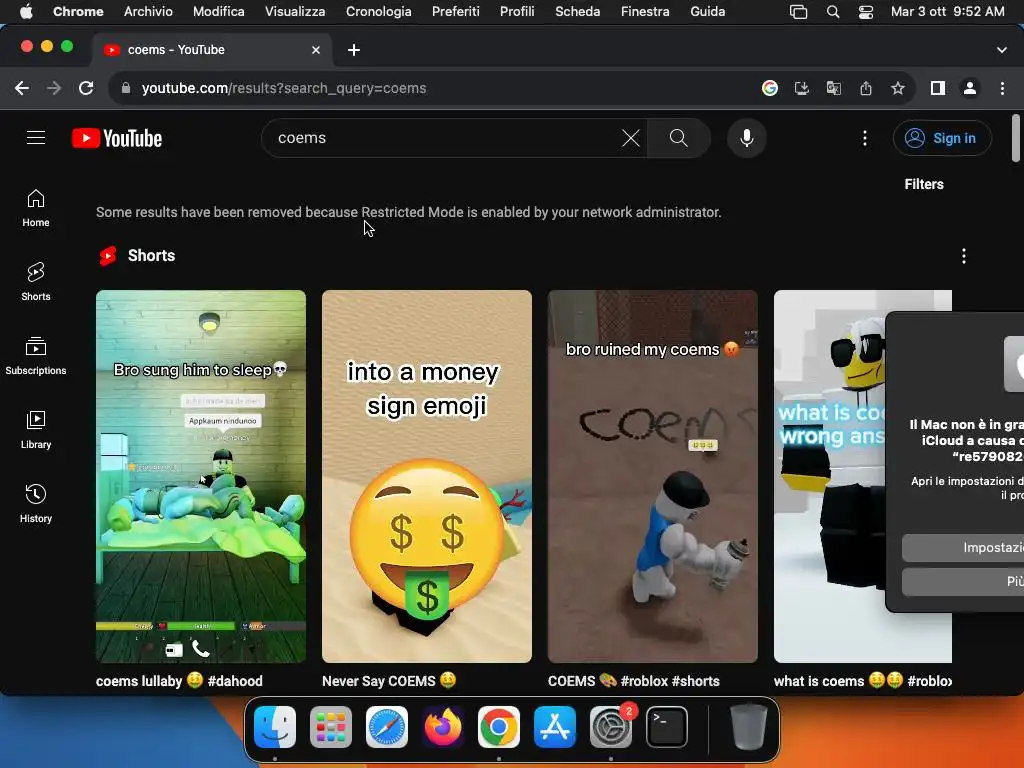
Task: Launch Safari from the Dock
Action: (387, 726)
